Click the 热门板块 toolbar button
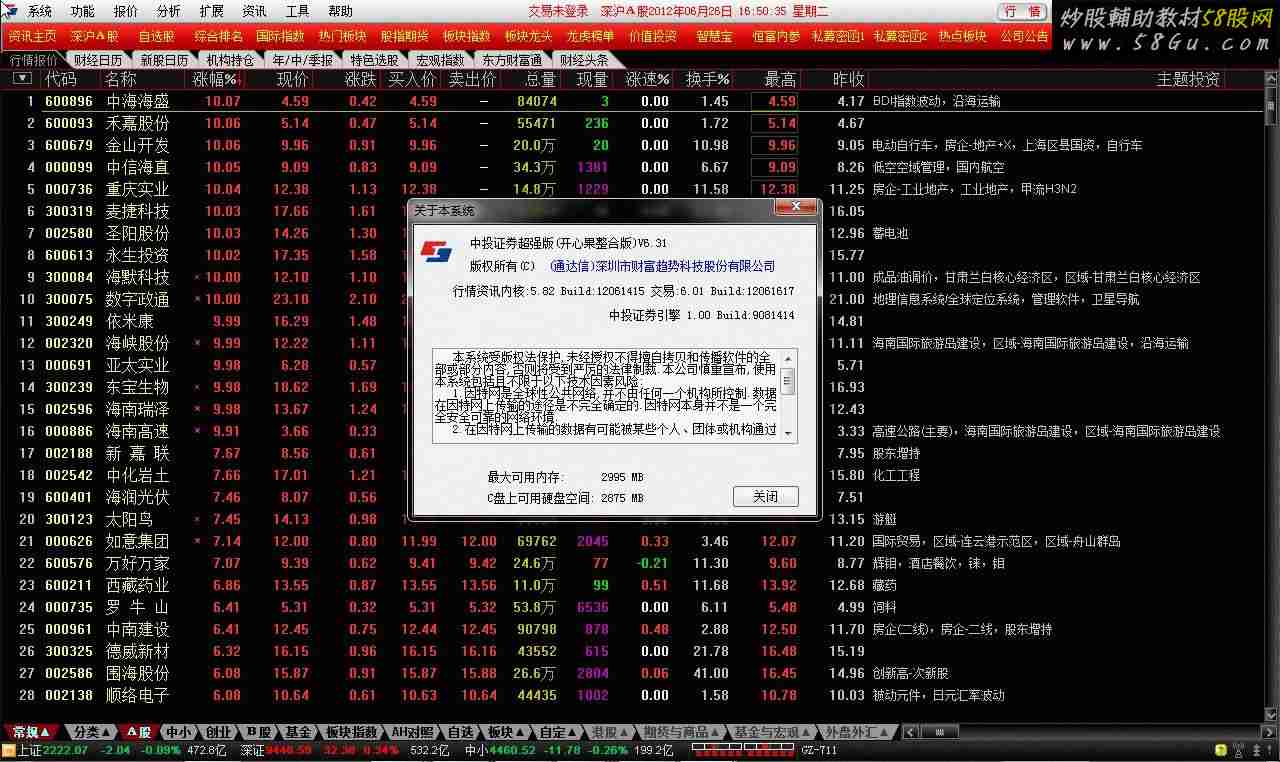 coord(343,36)
